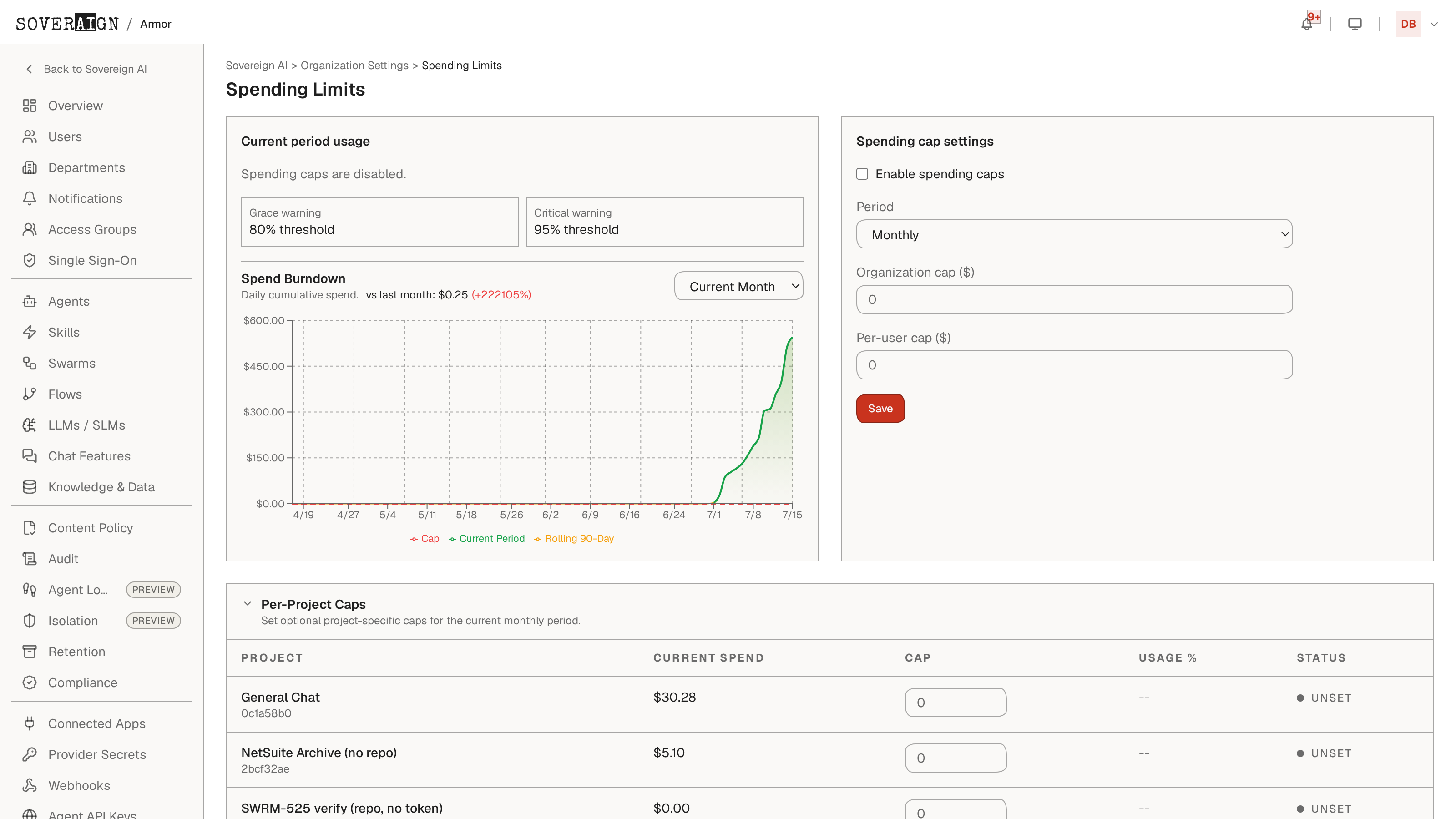Viewport: 1456px width, 819px height.
Task: Select the General Chat project name
Action: tap(280, 698)
